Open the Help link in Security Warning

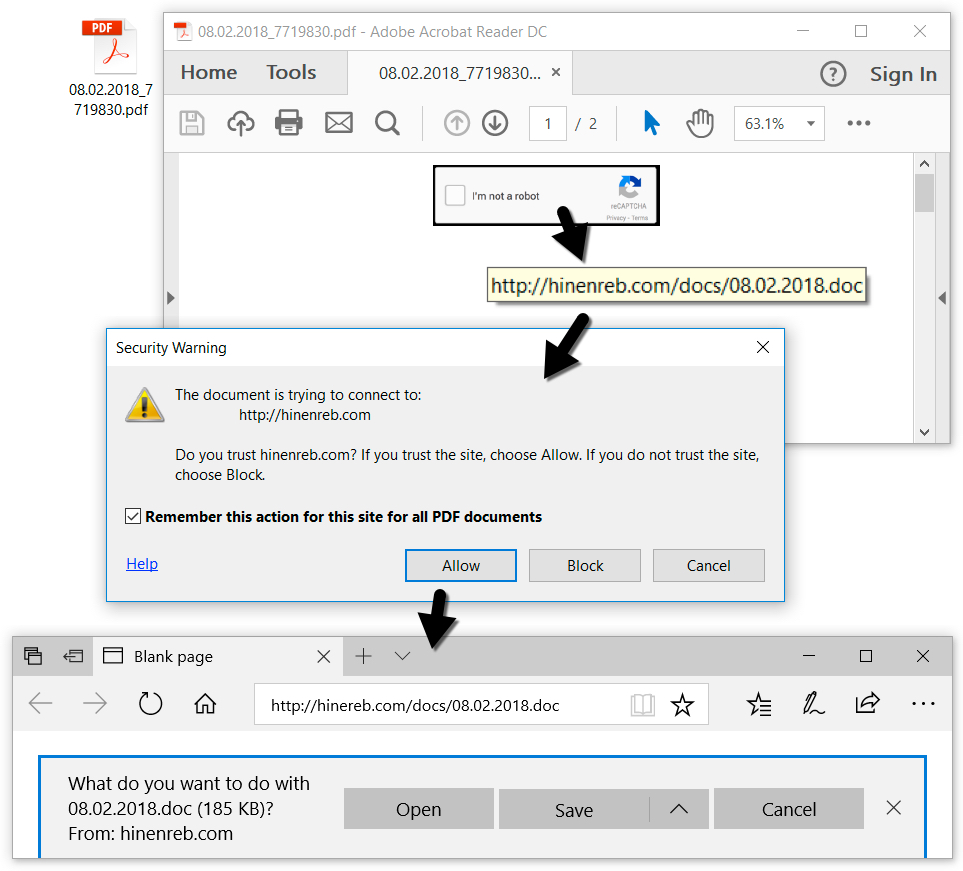click(142, 564)
